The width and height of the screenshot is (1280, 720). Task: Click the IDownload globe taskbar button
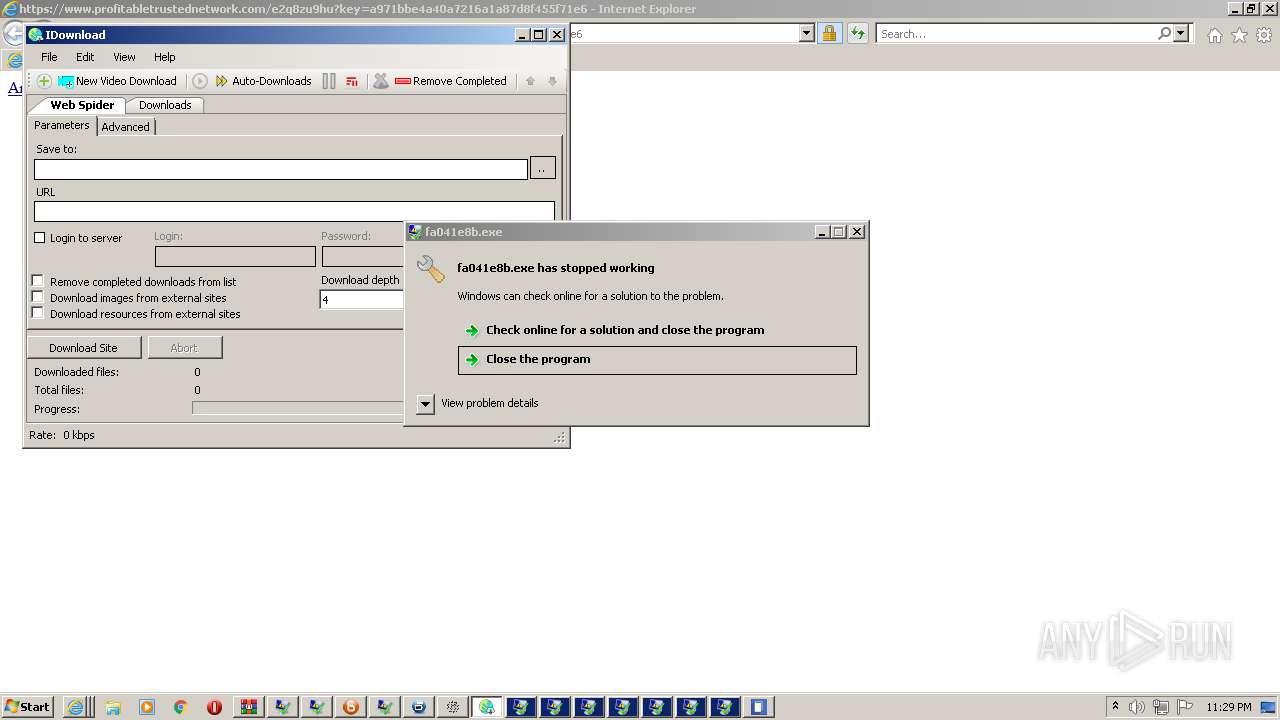(486, 707)
